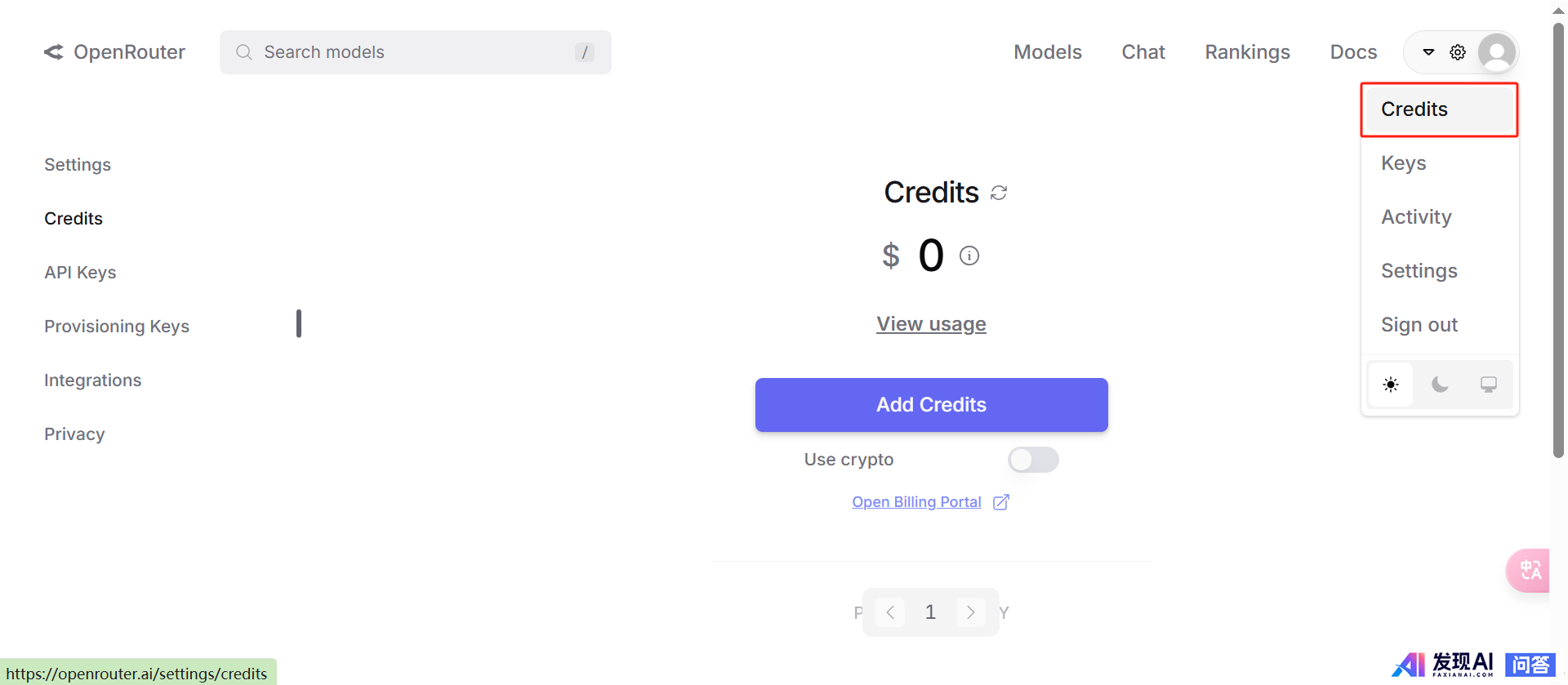Open the View usage link
The height and width of the screenshot is (685, 1568).
point(931,324)
